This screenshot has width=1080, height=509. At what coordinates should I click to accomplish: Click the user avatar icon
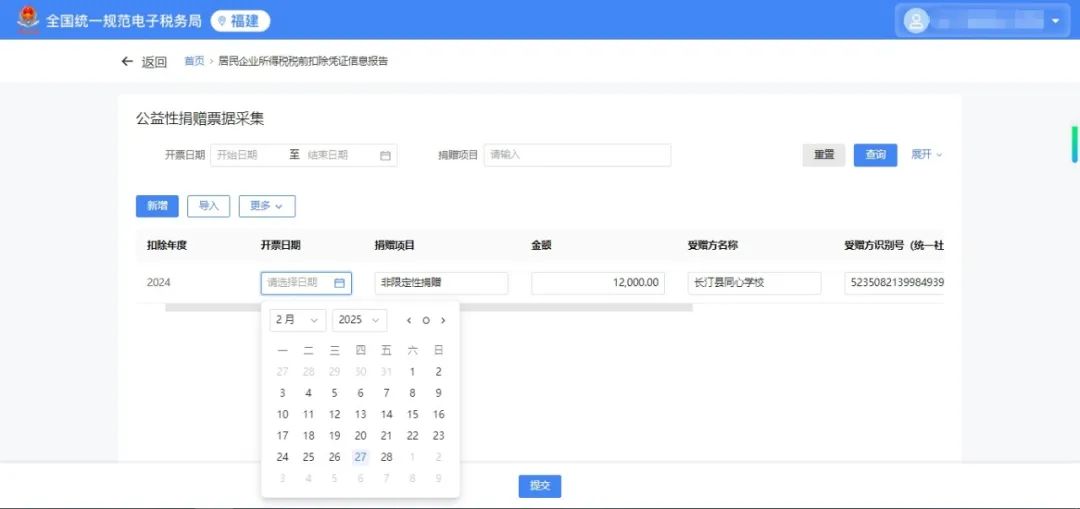916,21
